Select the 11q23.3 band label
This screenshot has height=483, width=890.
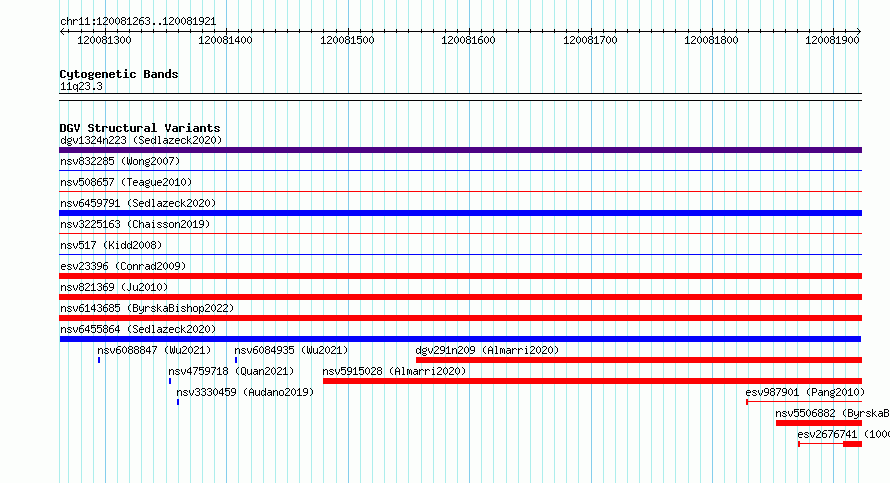pos(81,86)
